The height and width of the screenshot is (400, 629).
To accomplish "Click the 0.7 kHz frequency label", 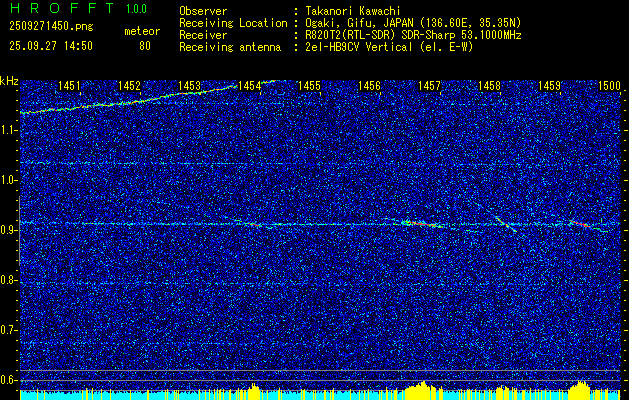I will 8,330.
